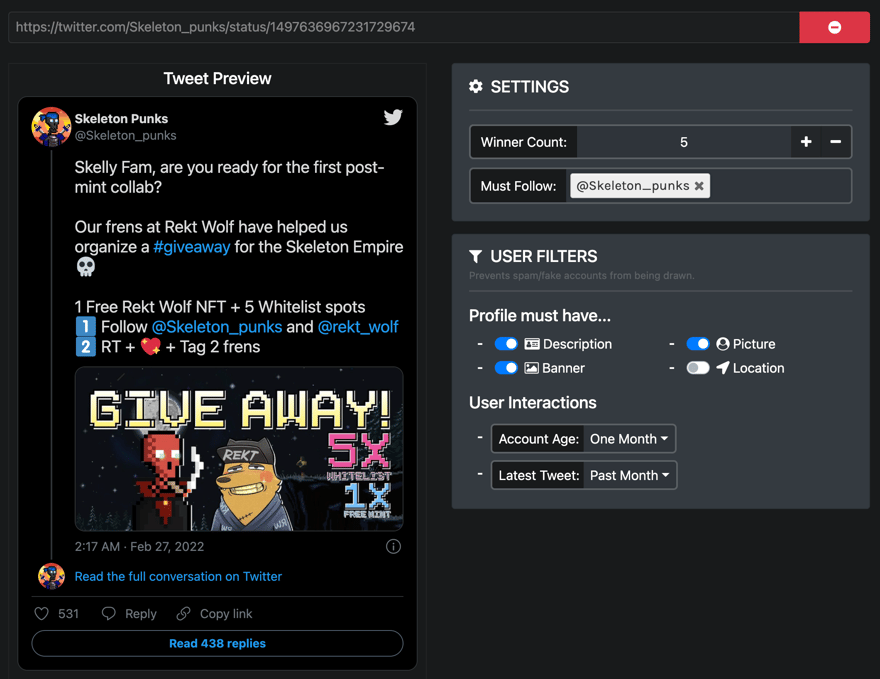This screenshot has height=679, width=880.
Task: Click the Skeleton Punks display name
Action: (121, 118)
